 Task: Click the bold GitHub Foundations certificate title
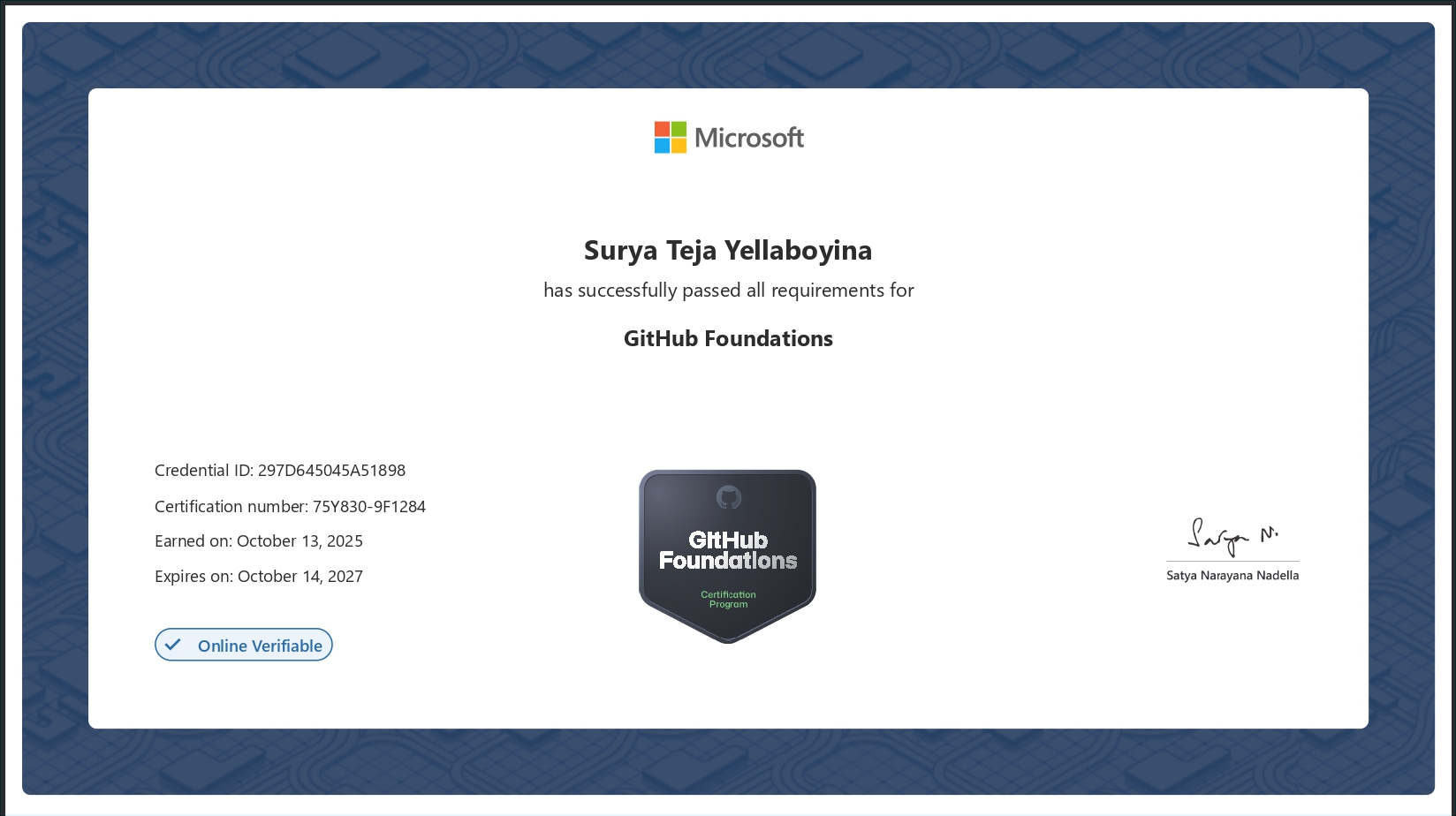point(728,338)
